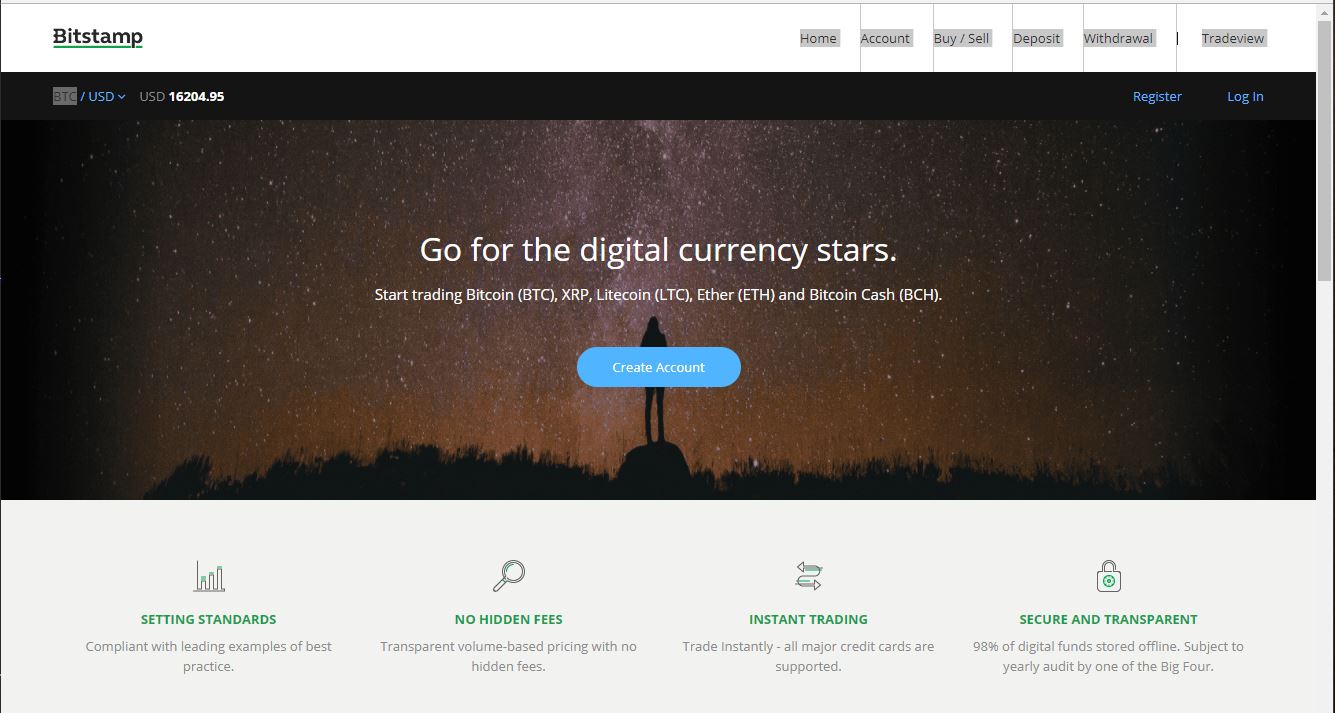Open Tradeview from the navigation
Image resolution: width=1335 pixels, height=713 pixels.
(1233, 38)
